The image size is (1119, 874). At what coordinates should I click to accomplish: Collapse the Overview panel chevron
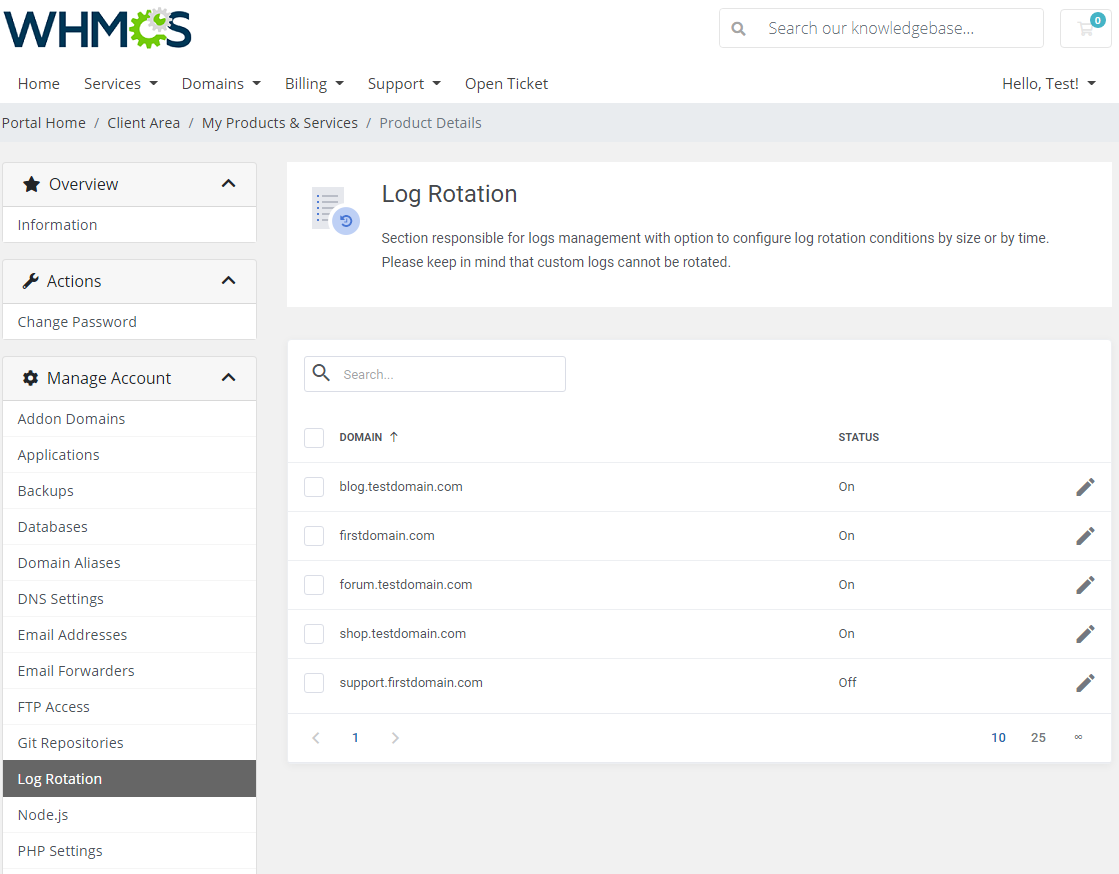(228, 183)
